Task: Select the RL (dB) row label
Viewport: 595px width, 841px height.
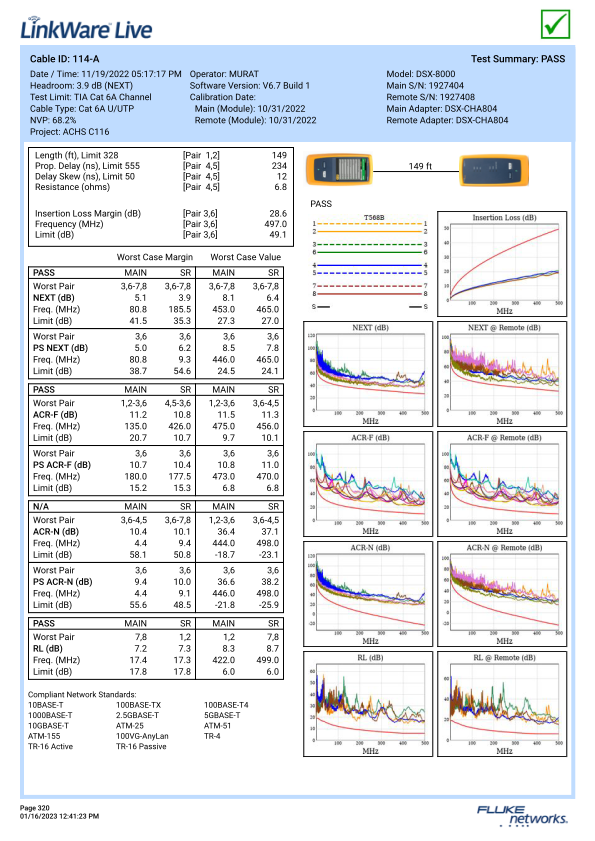Action: pos(48,648)
